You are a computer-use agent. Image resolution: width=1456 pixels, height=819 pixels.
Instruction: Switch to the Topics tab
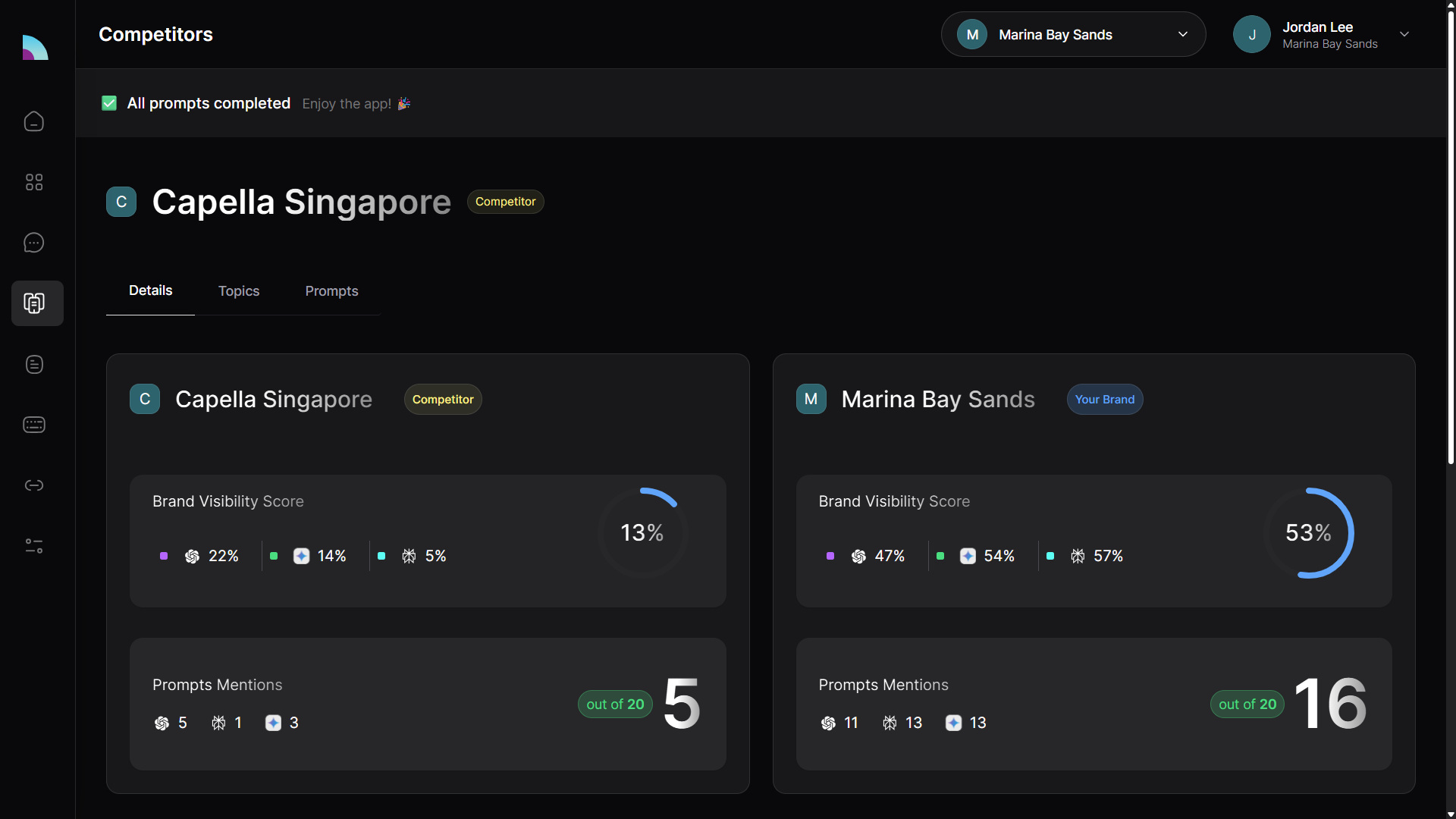239,291
